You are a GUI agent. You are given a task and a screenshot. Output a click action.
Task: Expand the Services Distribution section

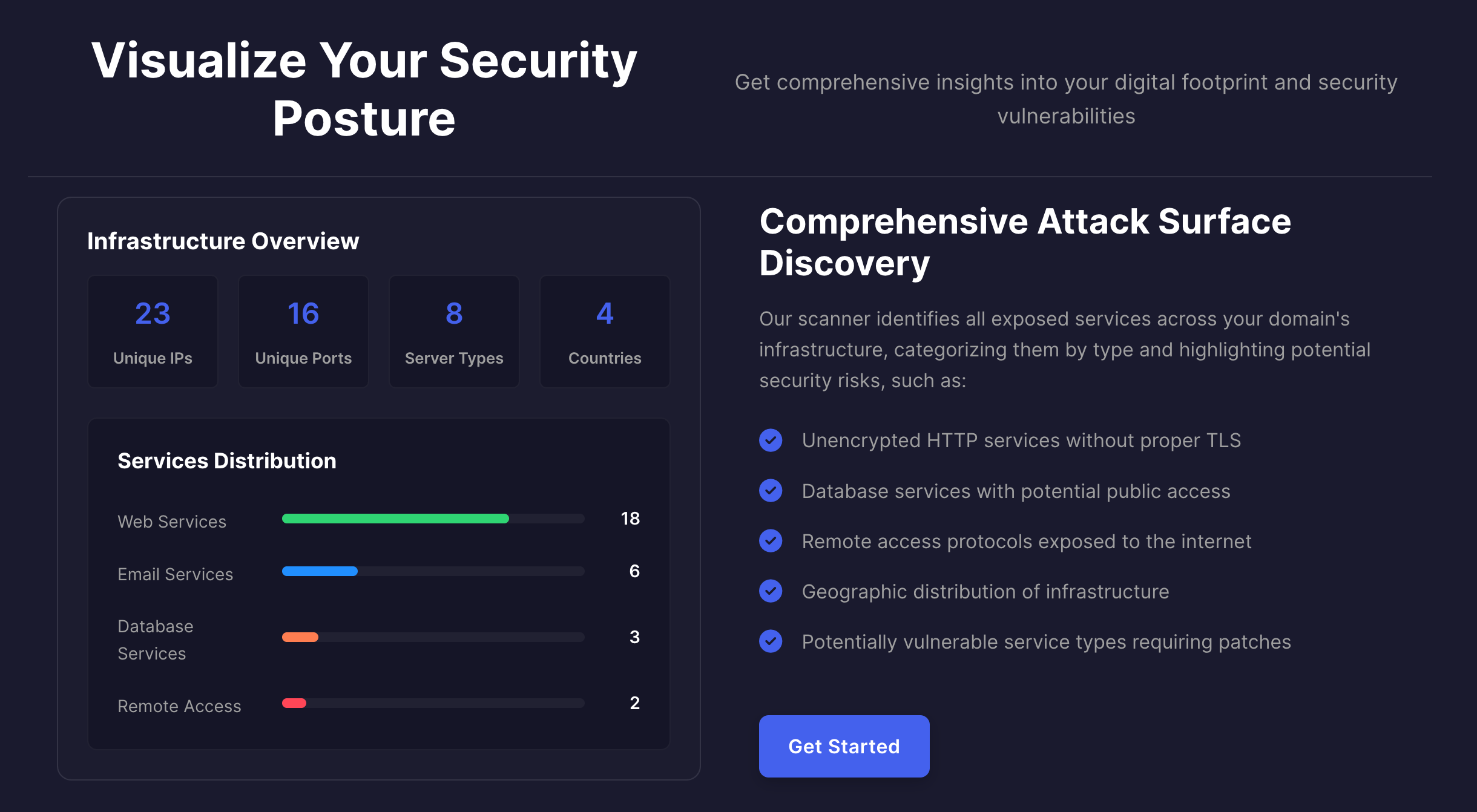coord(227,460)
